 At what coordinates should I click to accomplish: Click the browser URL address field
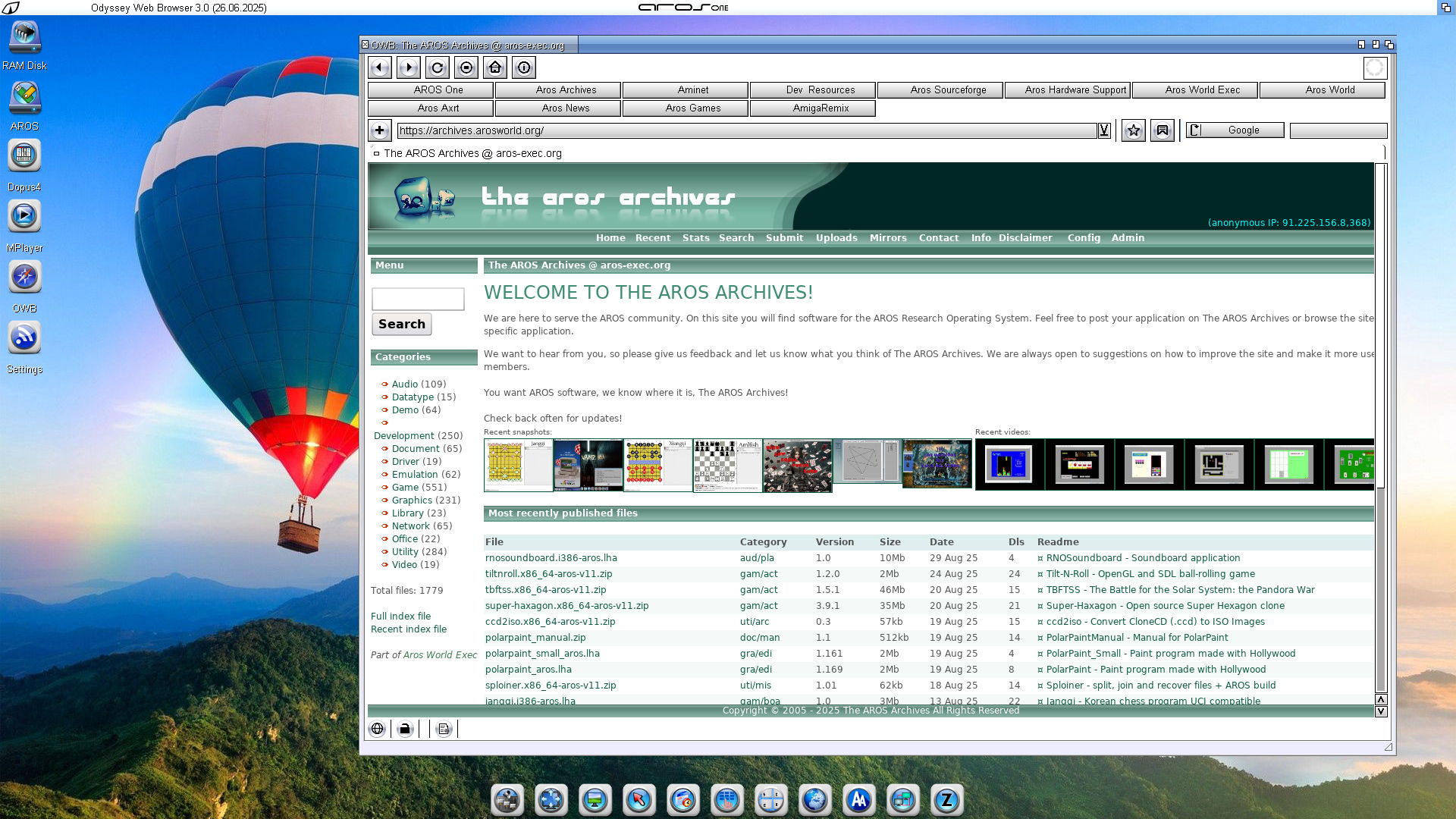pos(747,130)
